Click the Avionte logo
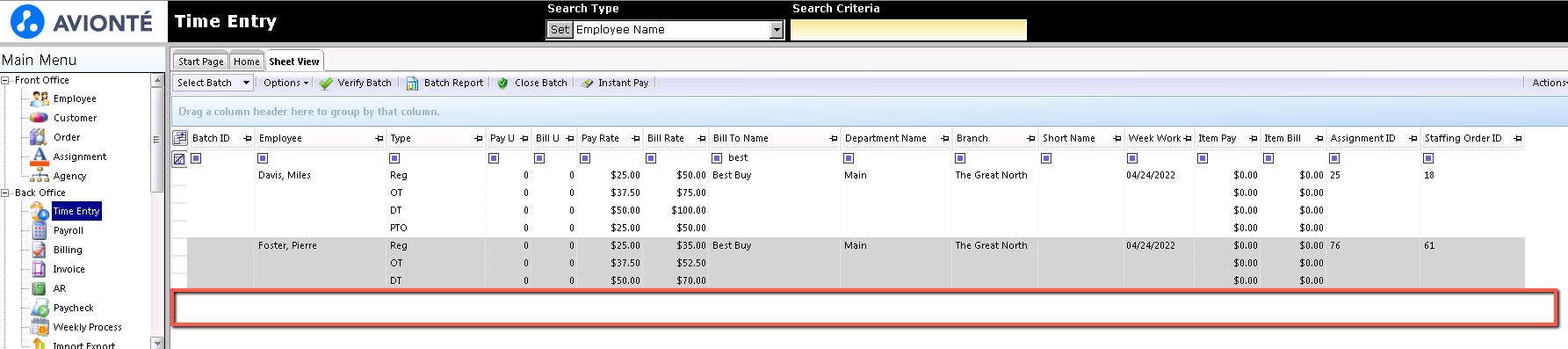The image size is (1568, 349). [x=83, y=21]
